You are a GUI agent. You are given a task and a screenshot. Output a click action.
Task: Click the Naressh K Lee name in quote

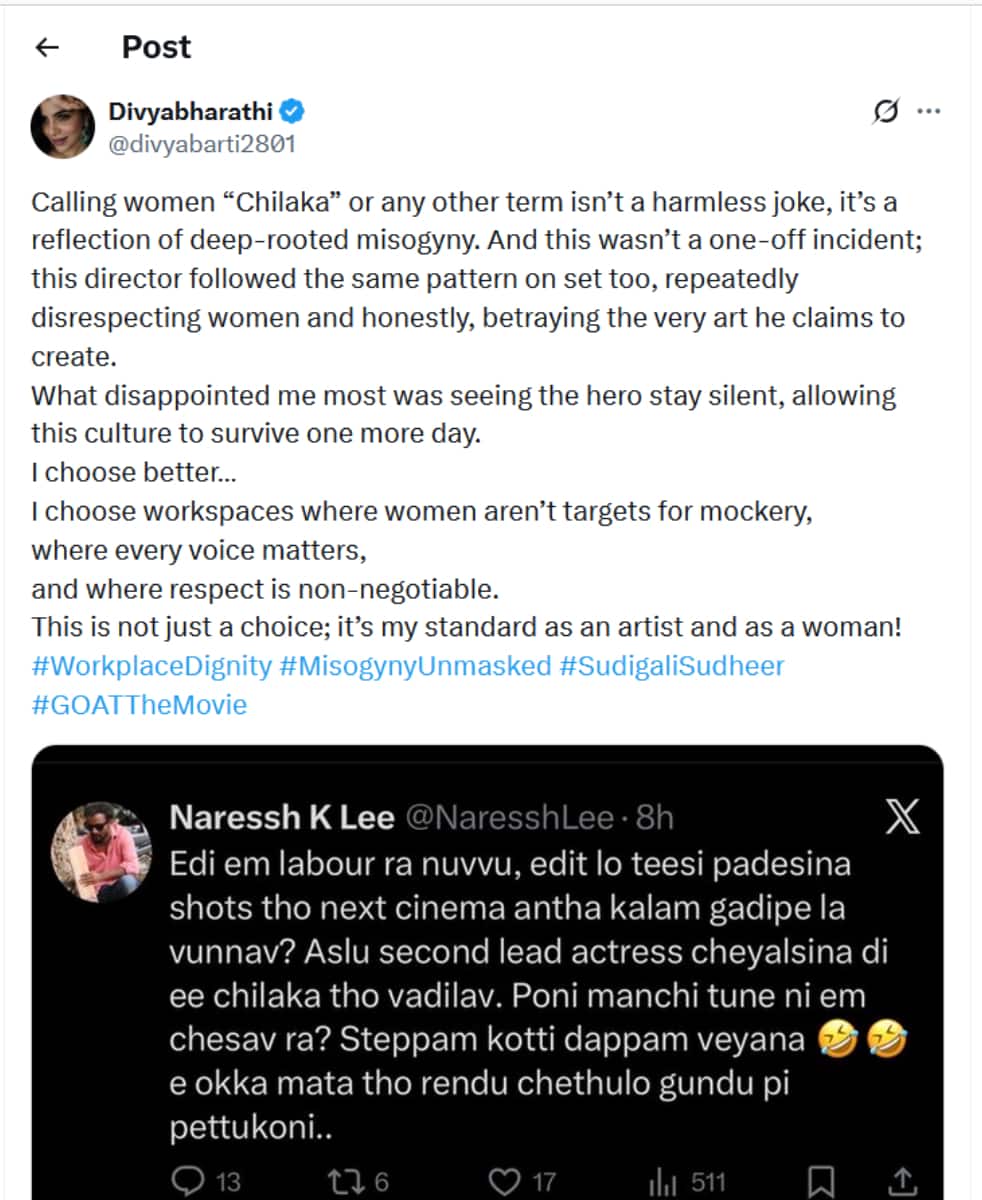click(x=282, y=818)
